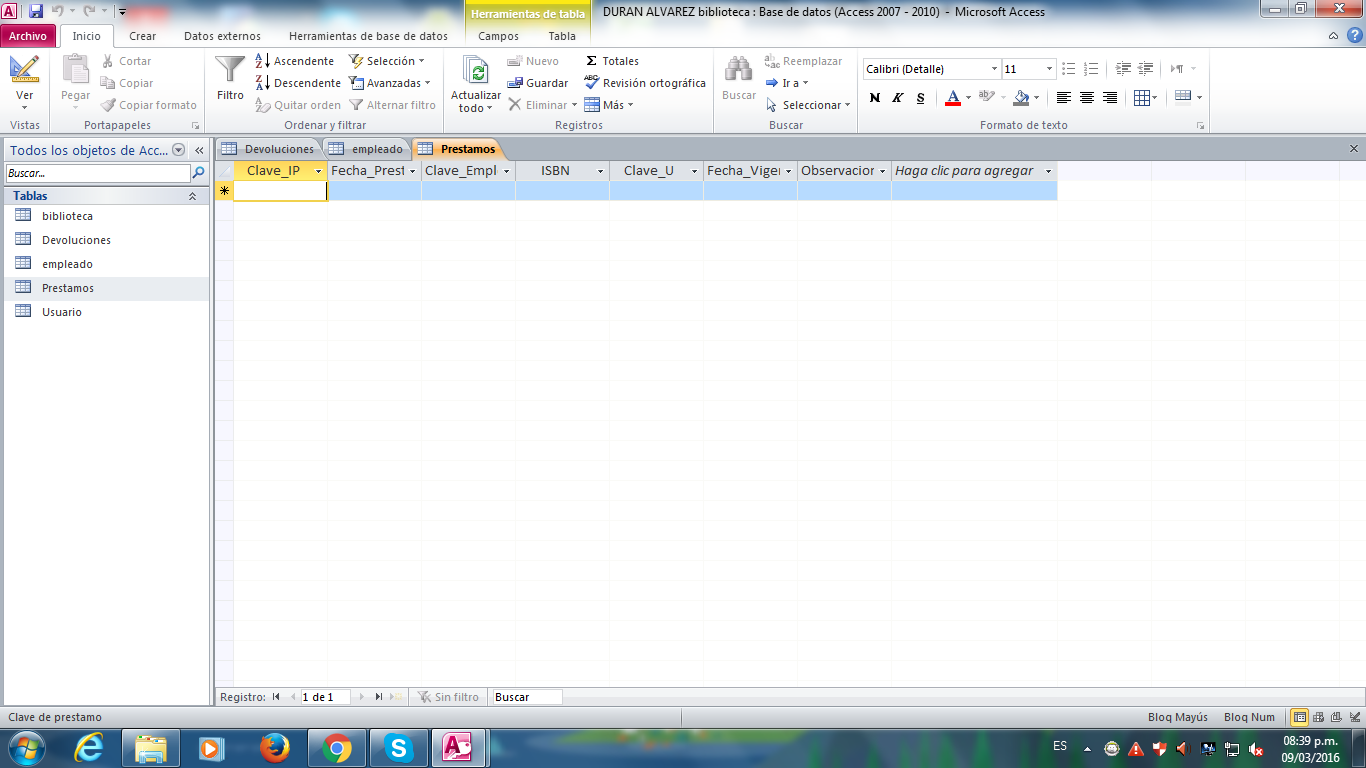Image resolution: width=1366 pixels, height=768 pixels.
Task: Click the navigation pane Buscar search box
Action: (97, 173)
